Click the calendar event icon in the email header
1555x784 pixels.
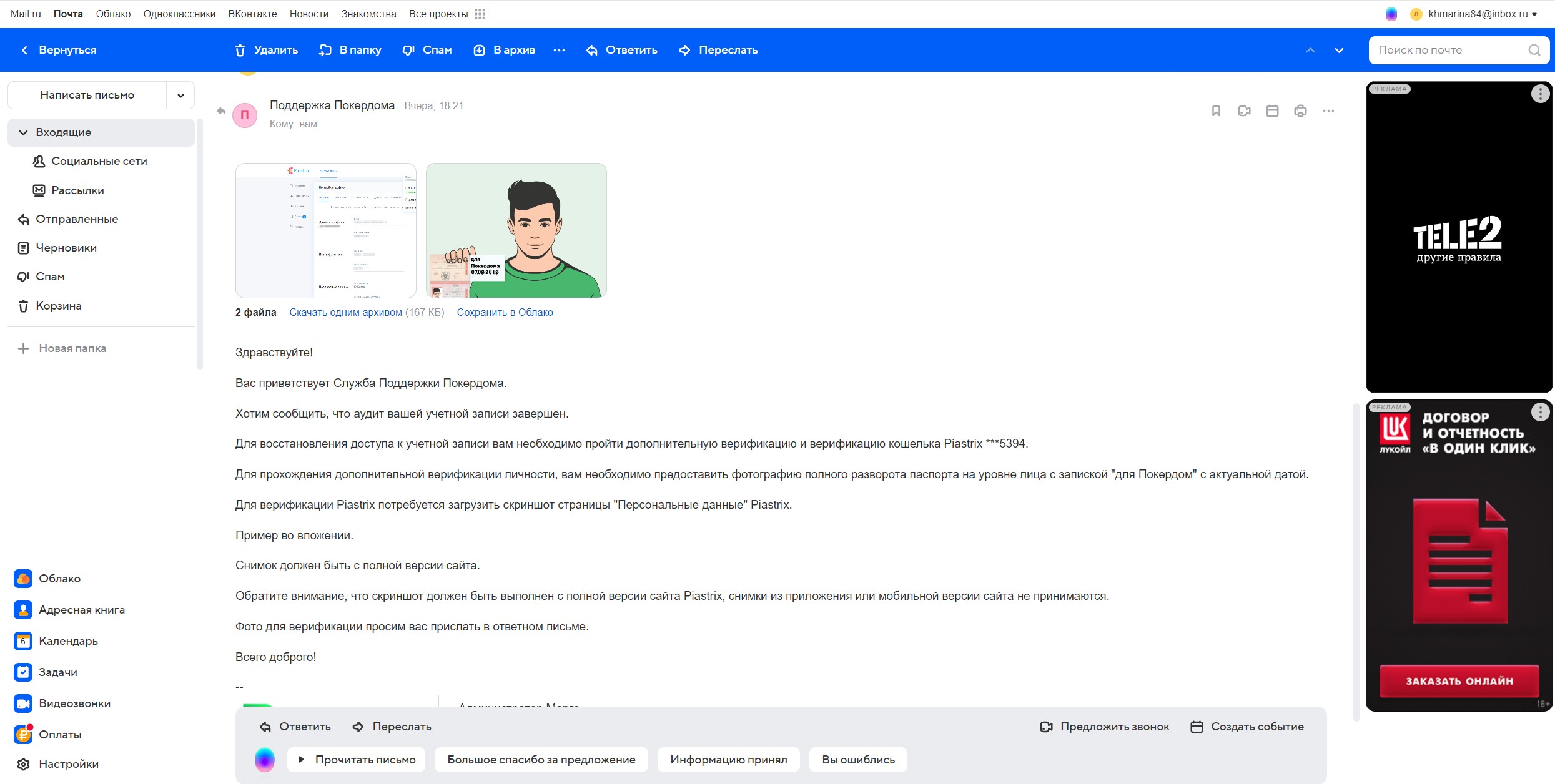click(1272, 111)
